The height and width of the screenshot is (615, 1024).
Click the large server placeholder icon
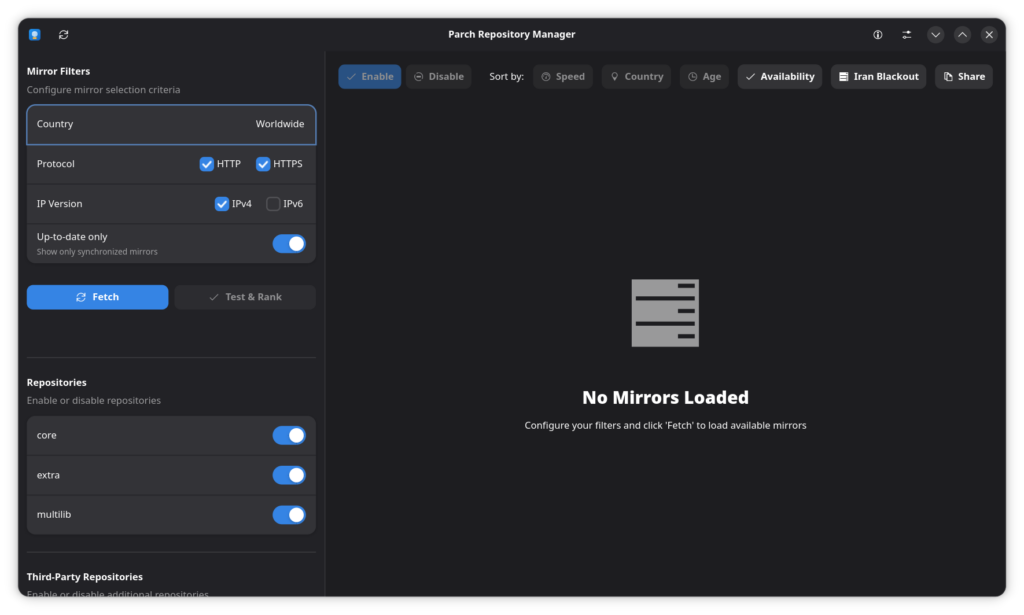tap(665, 313)
